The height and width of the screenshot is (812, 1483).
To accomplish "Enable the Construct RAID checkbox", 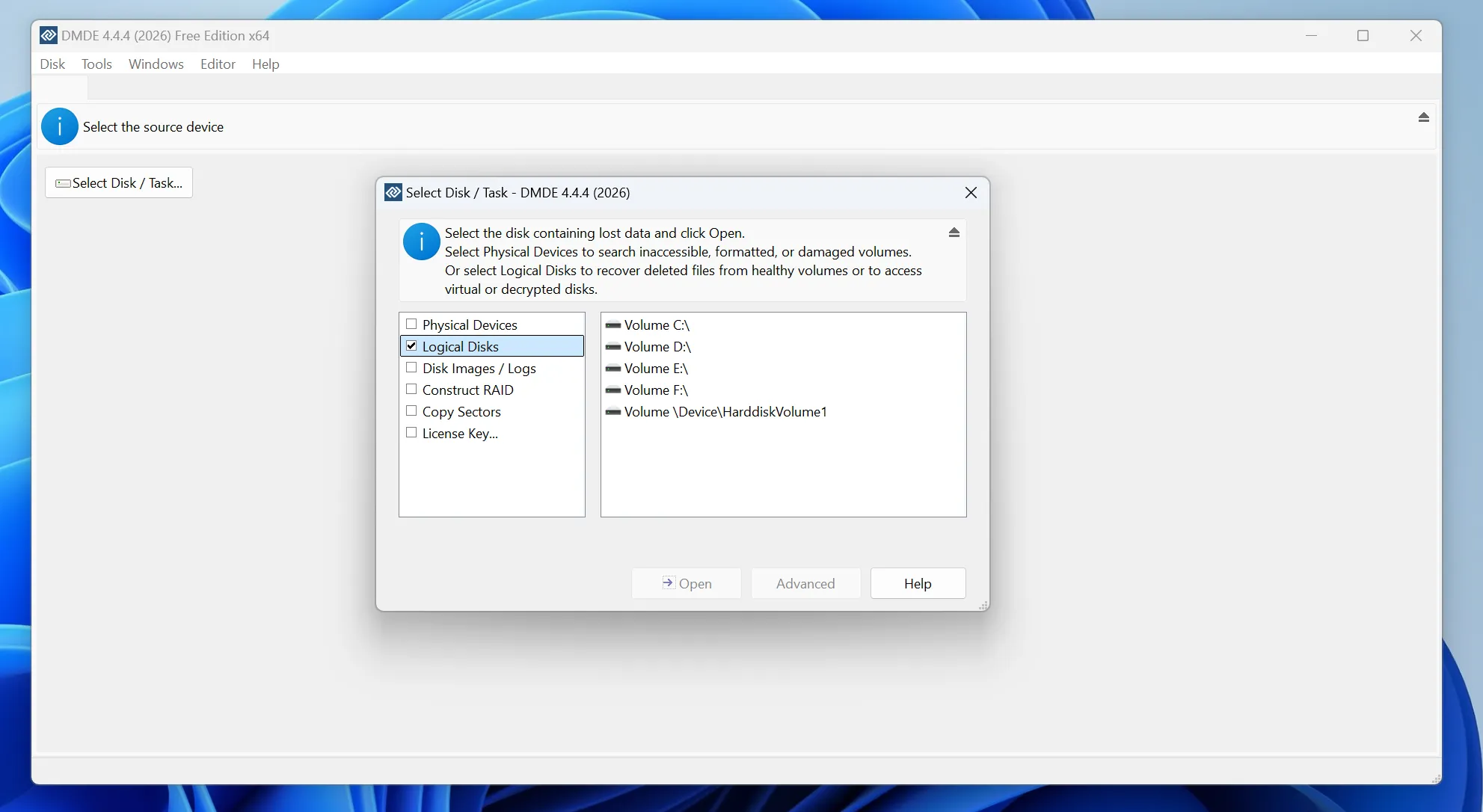I will point(411,390).
